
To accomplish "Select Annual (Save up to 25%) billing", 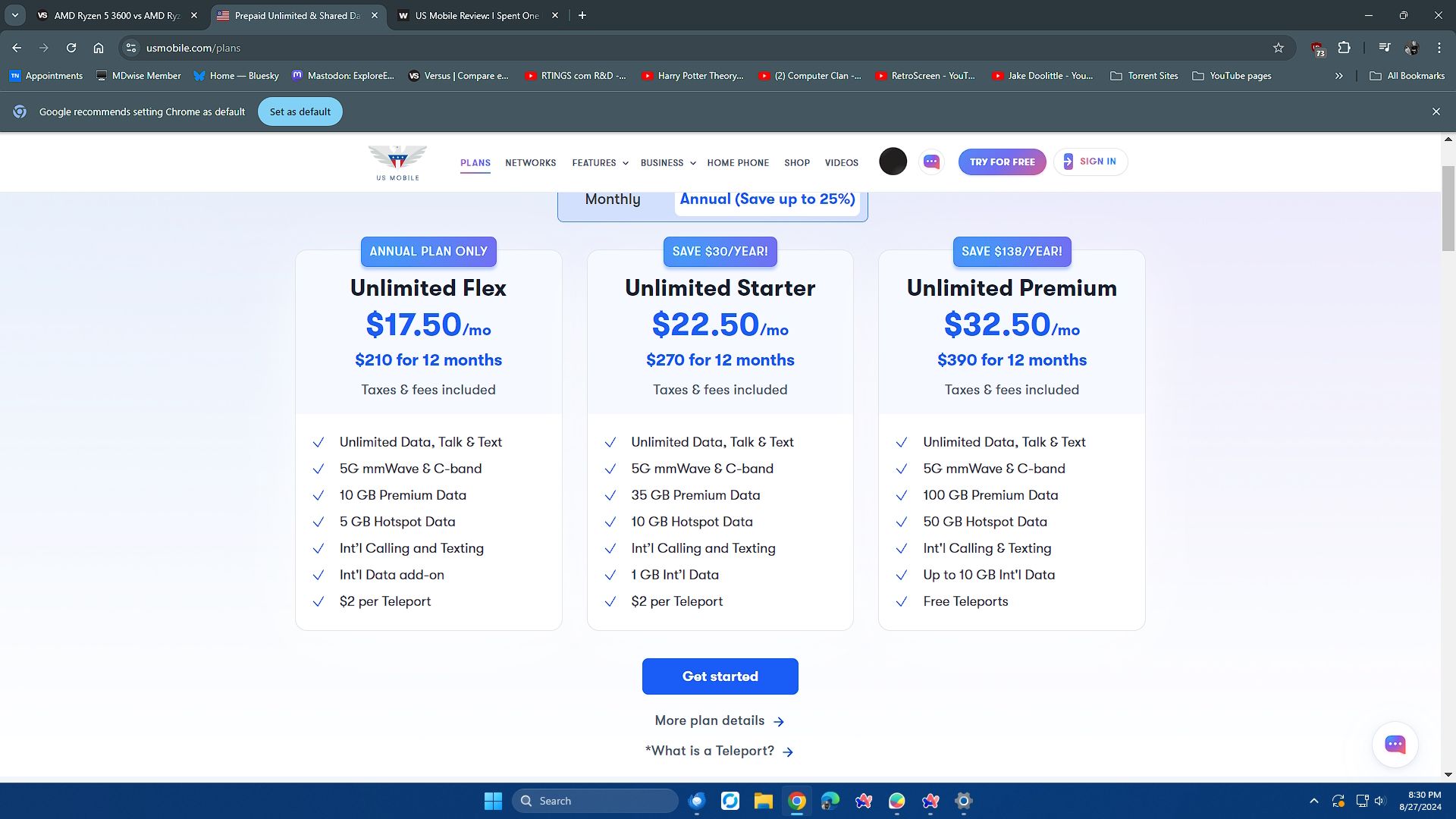I will 767,199.
